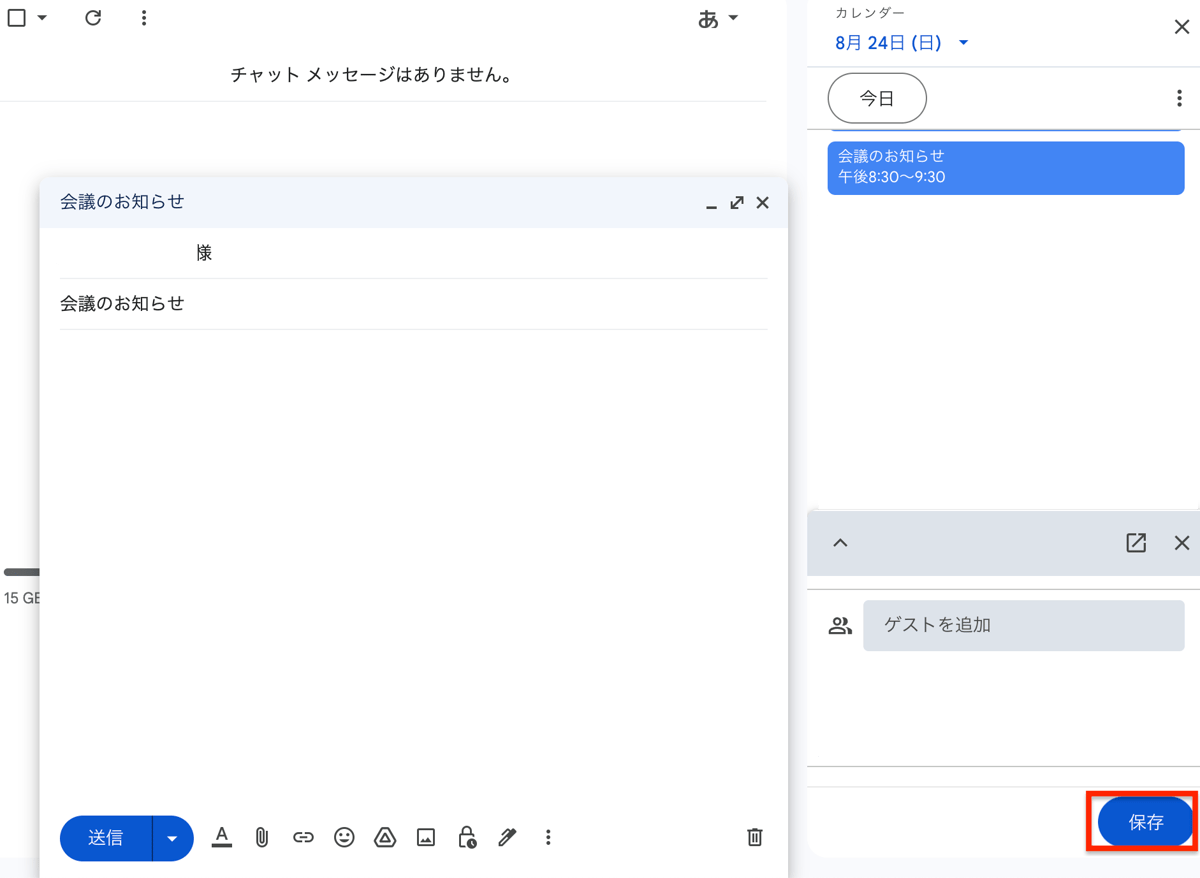The image size is (1200, 878).
Task: Toggle confidential mode lock icon
Action: click(x=467, y=837)
